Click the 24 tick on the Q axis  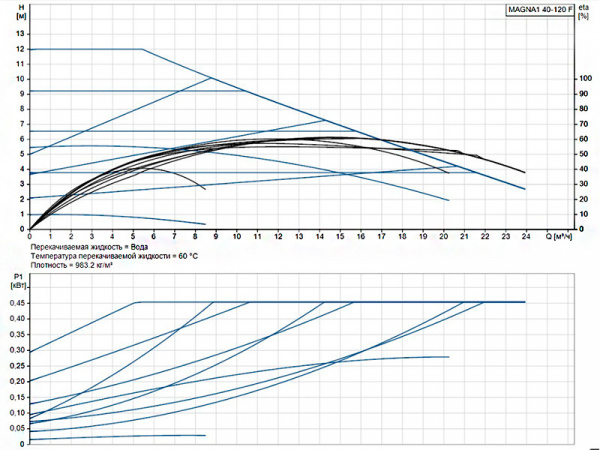coord(525,237)
